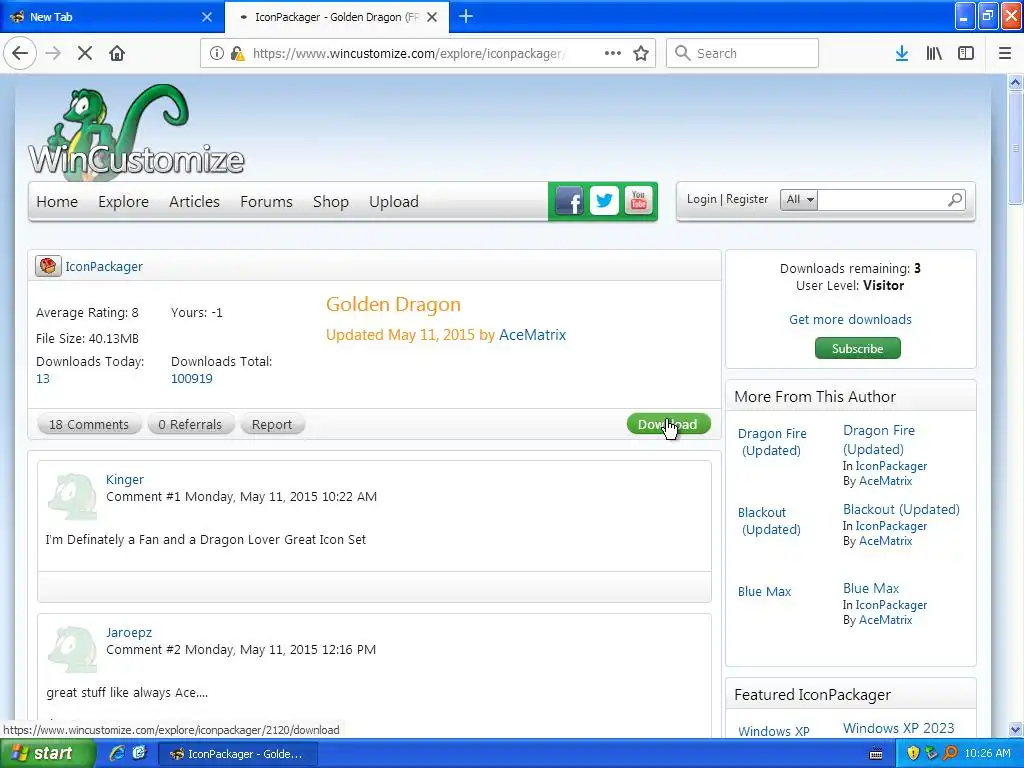Click the site search text field
Screen dimensions: 1024x768
pyautogui.click(x=882, y=199)
